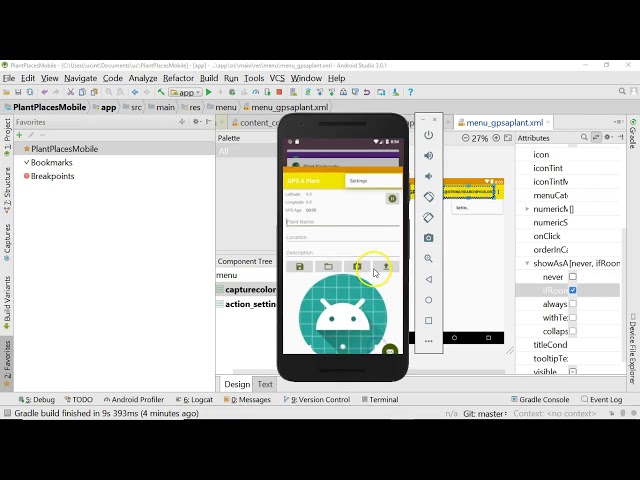Image resolution: width=640 pixels, height=480 pixels.
Task: Click the add favorites plus icon
Action: click(19, 135)
